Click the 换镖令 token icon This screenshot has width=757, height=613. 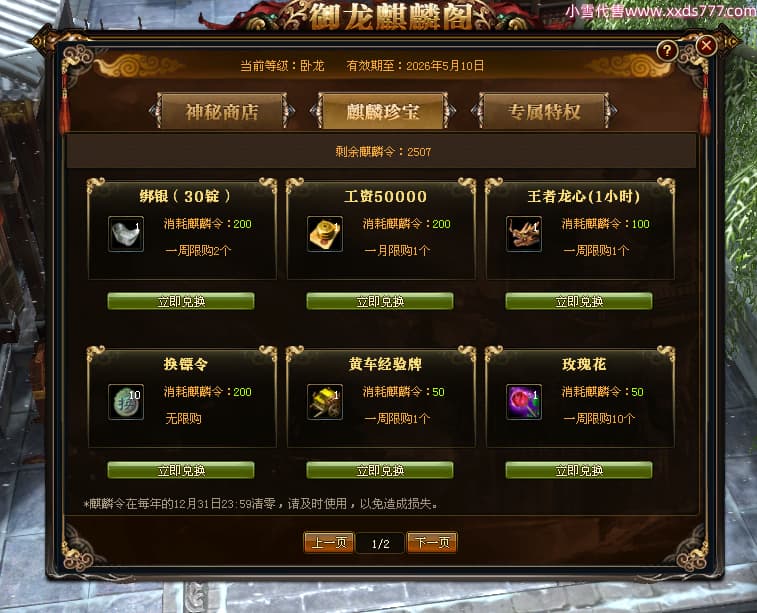126,402
